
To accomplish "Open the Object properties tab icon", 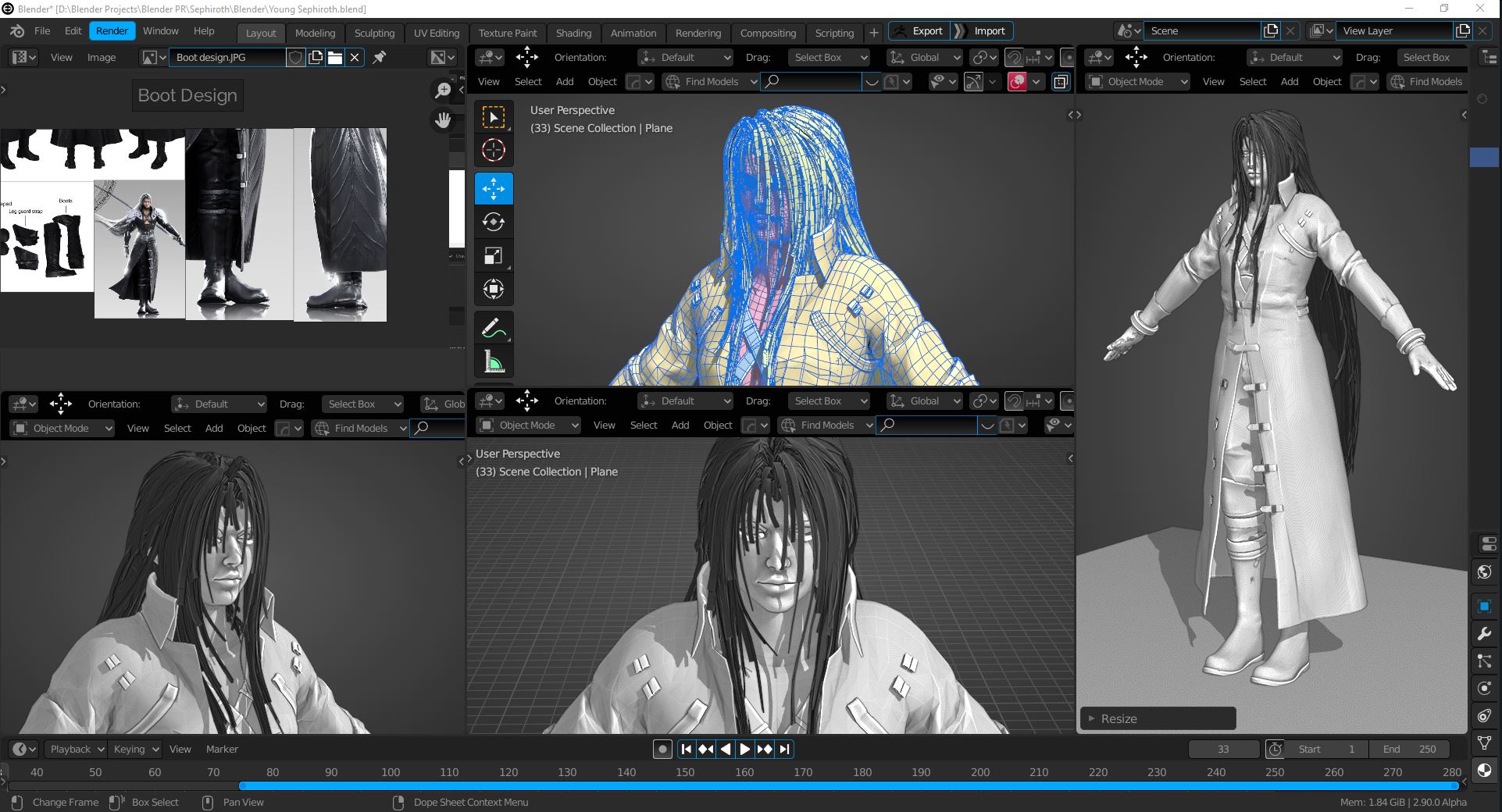I will pyautogui.click(x=1485, y=606).
